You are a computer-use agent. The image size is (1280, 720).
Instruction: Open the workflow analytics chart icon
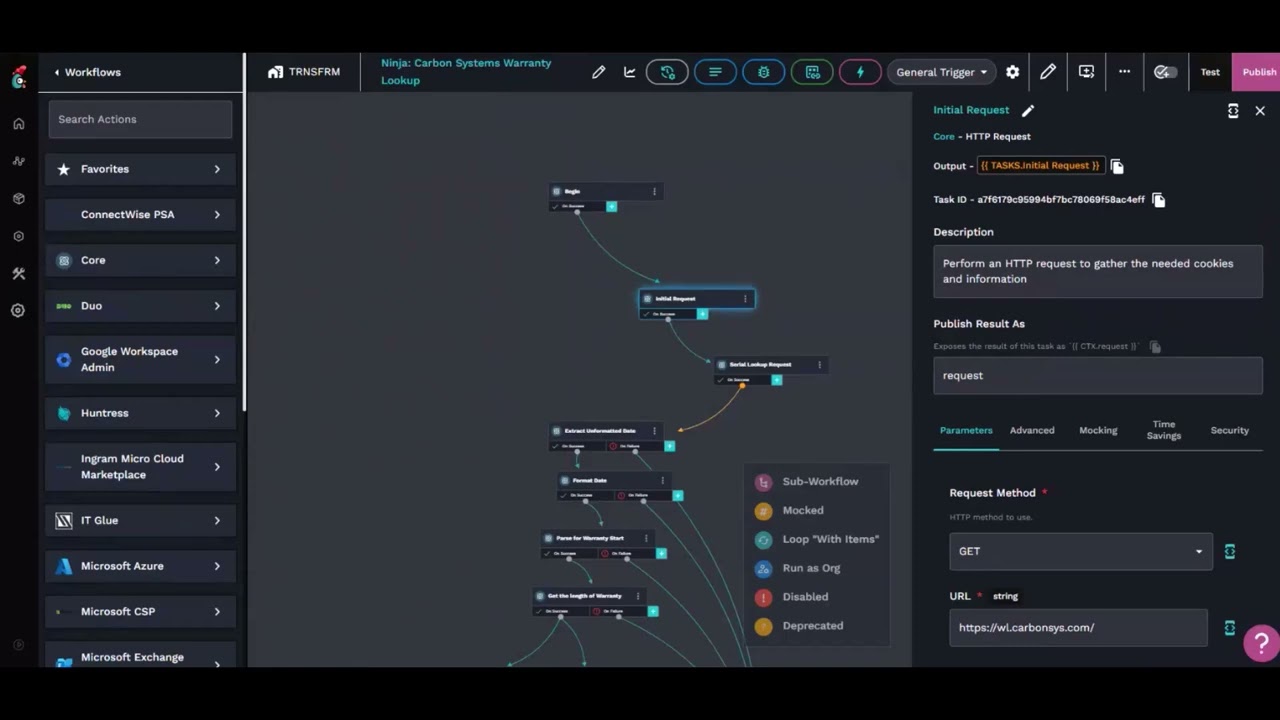pyautogui.click(x=629, y=72)
